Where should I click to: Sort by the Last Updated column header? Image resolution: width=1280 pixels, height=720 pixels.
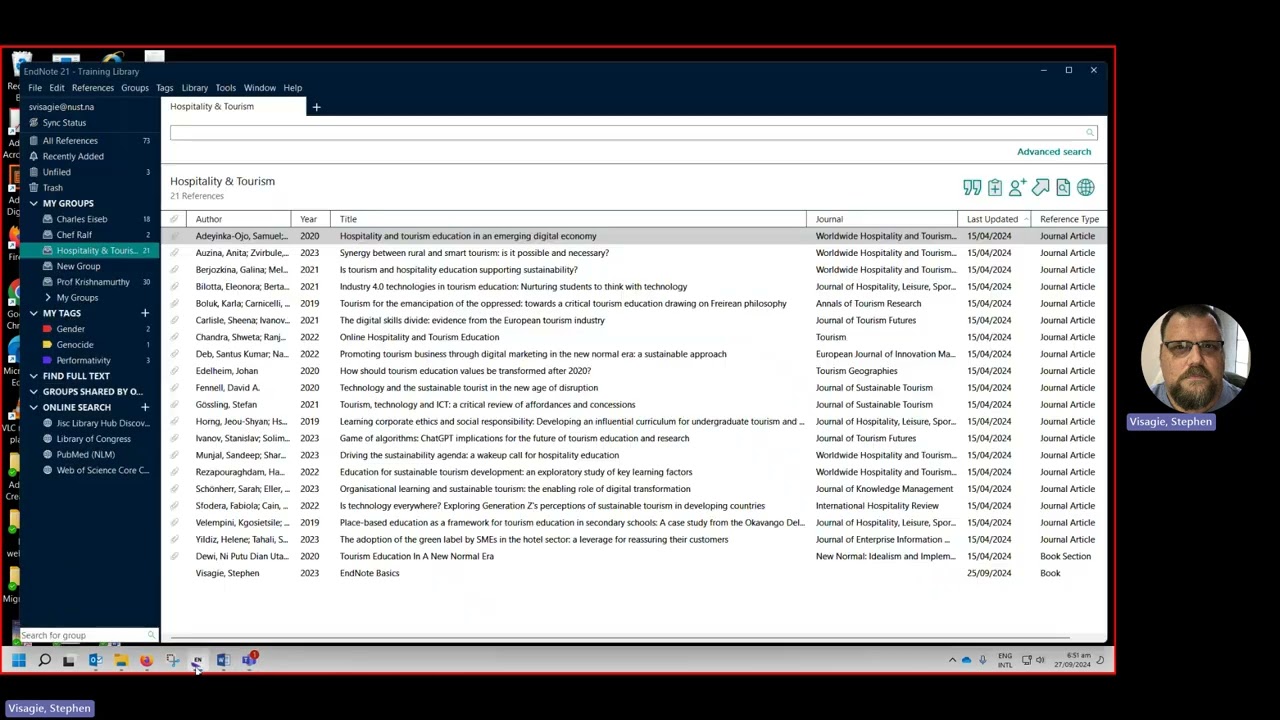pyautogui.click(x=994, y=219)
